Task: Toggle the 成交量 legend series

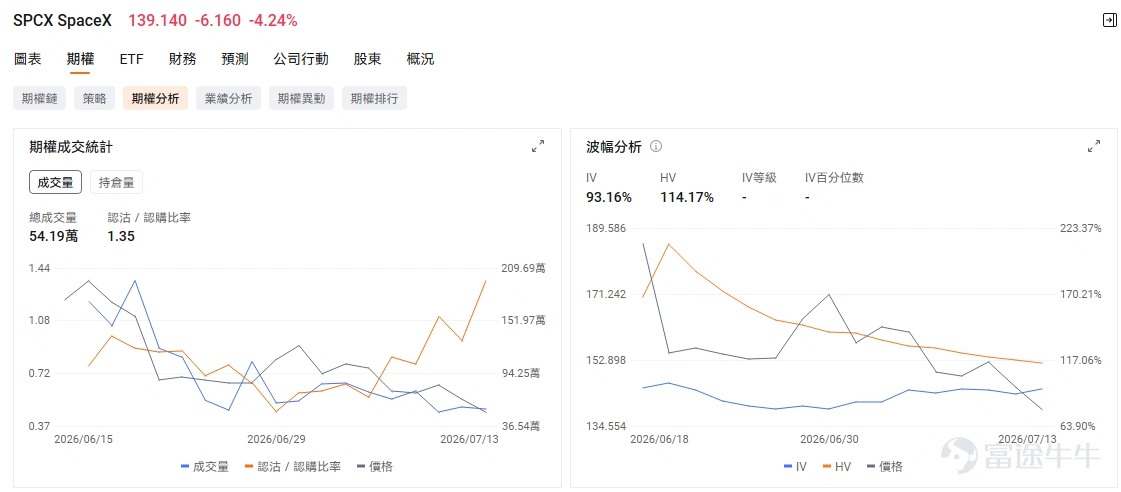Action: (x=205, y=467)
